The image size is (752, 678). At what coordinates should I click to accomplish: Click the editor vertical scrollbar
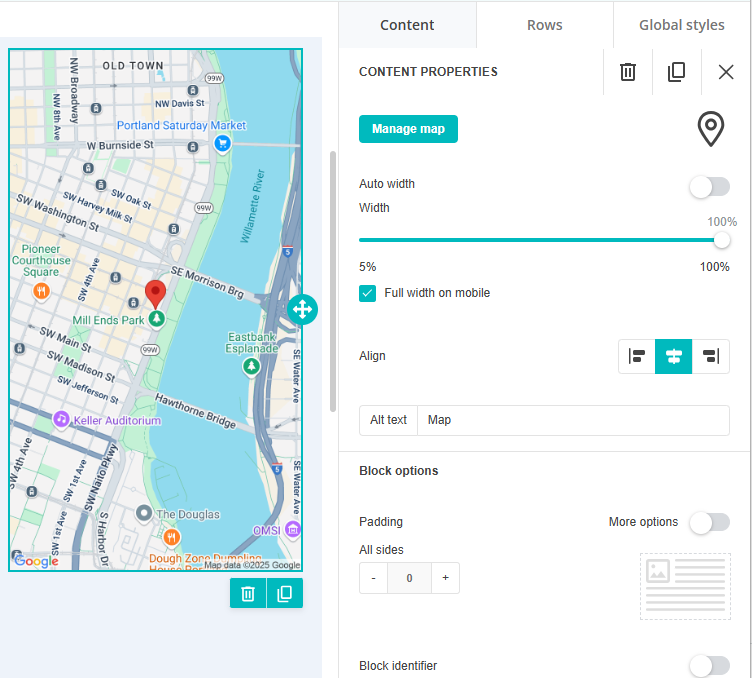pyautogui.click(x=333, y=281)
